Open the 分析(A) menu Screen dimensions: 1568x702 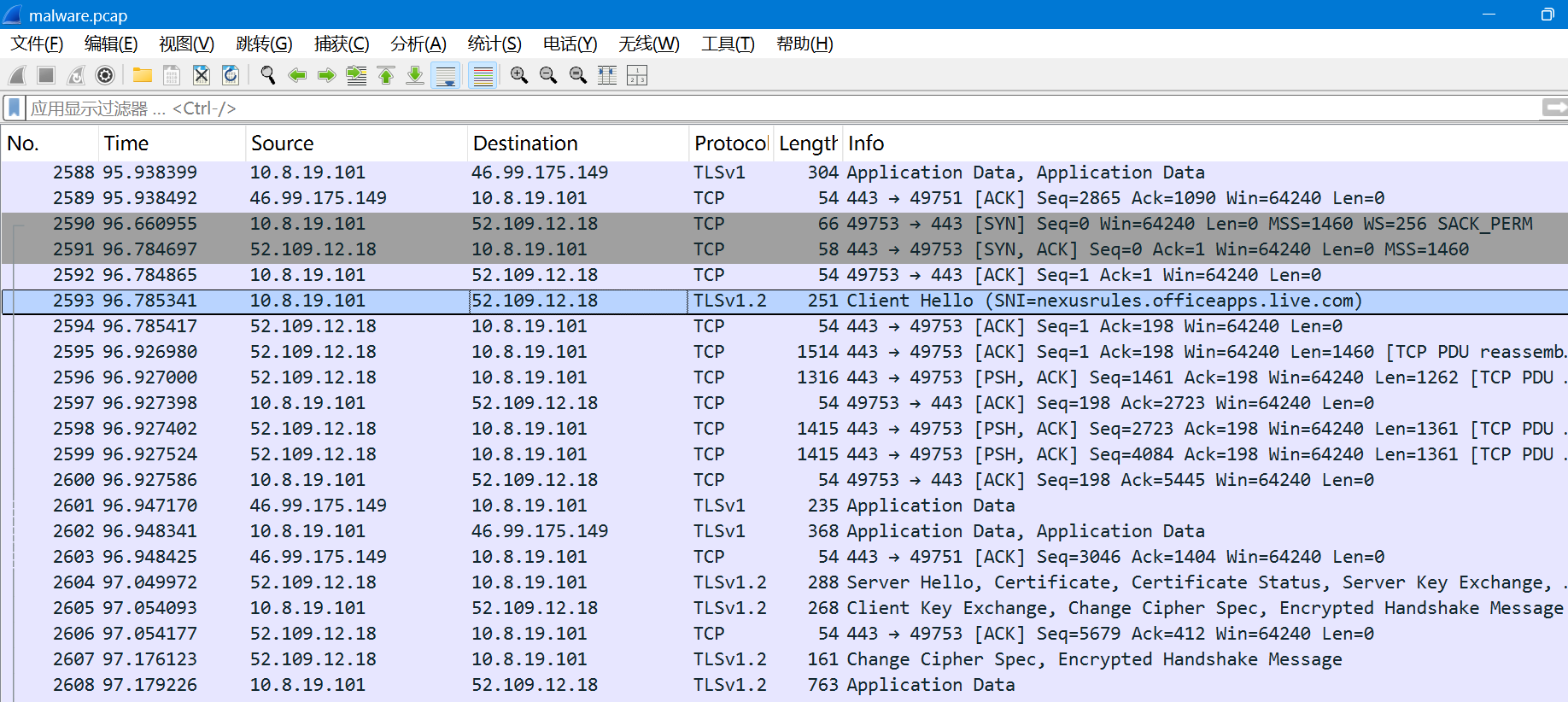[x=418, y=44]
